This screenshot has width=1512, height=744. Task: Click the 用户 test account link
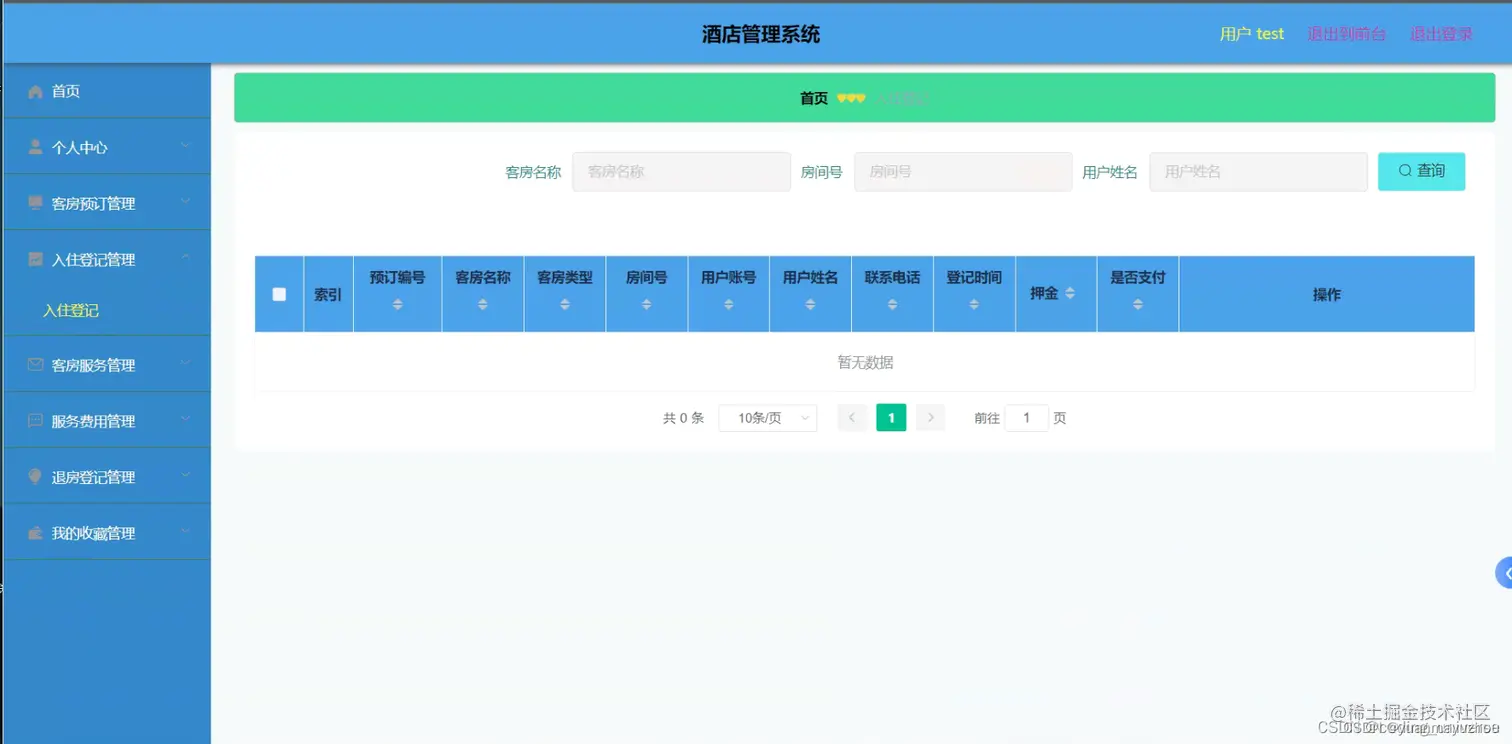(x=1252, y=34)
